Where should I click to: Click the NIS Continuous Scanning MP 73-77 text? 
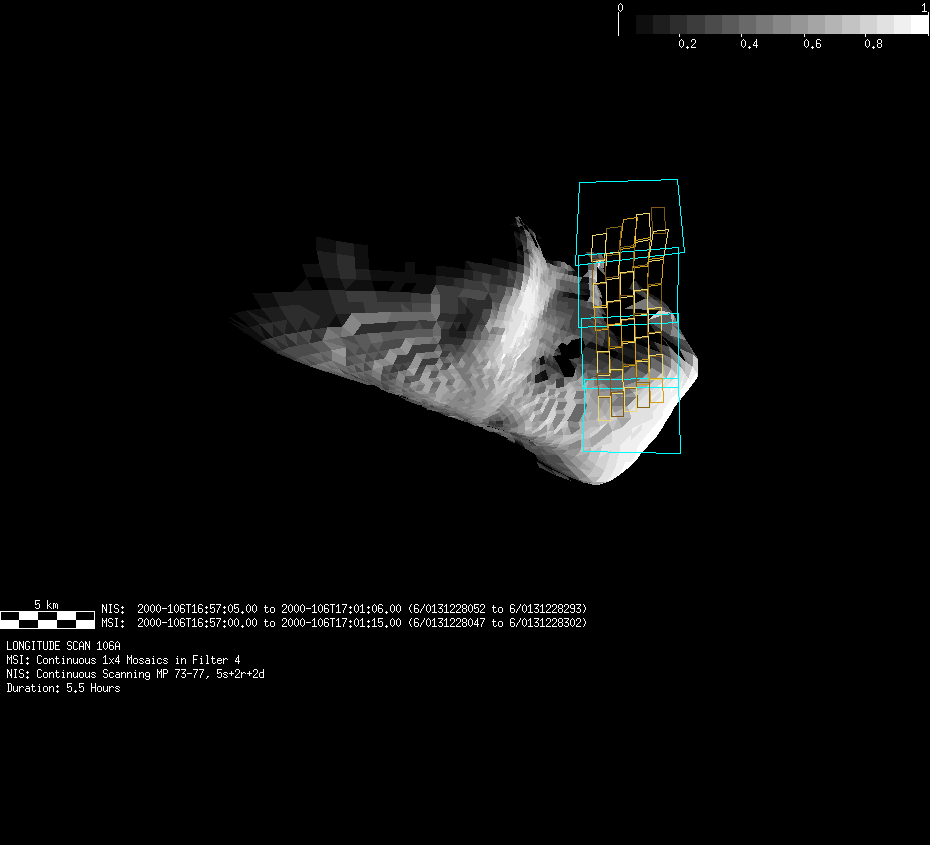pyautogui.click(x=135, y=674)
